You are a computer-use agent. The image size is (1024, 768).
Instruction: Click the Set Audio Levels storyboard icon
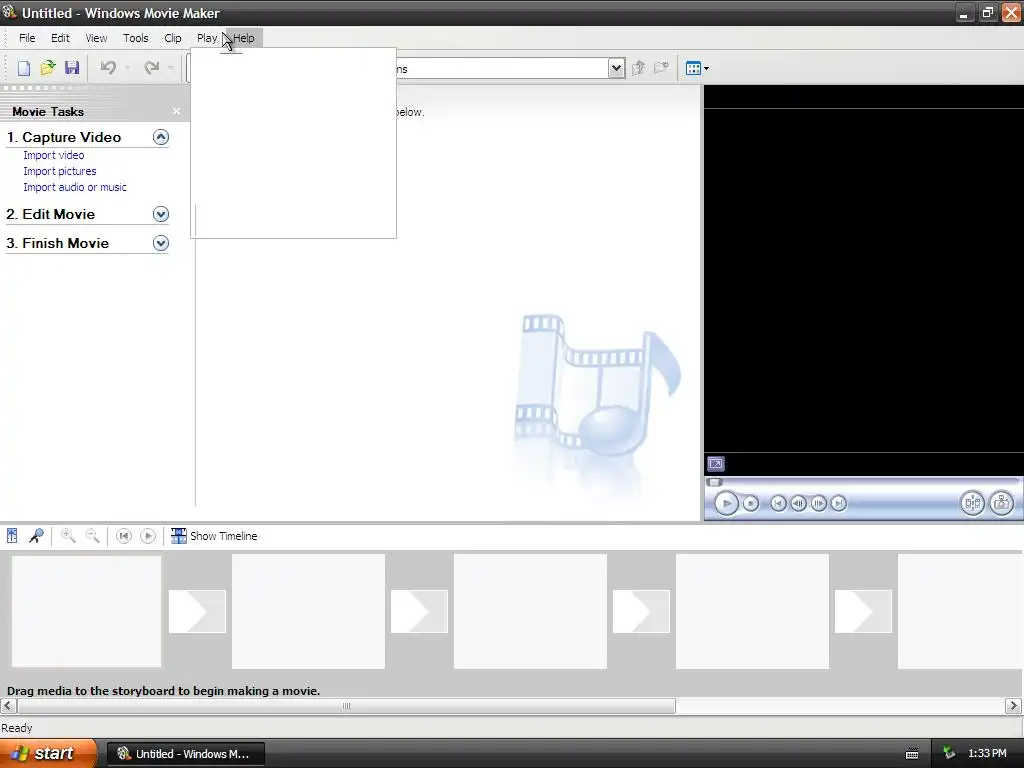click(12, 536)
